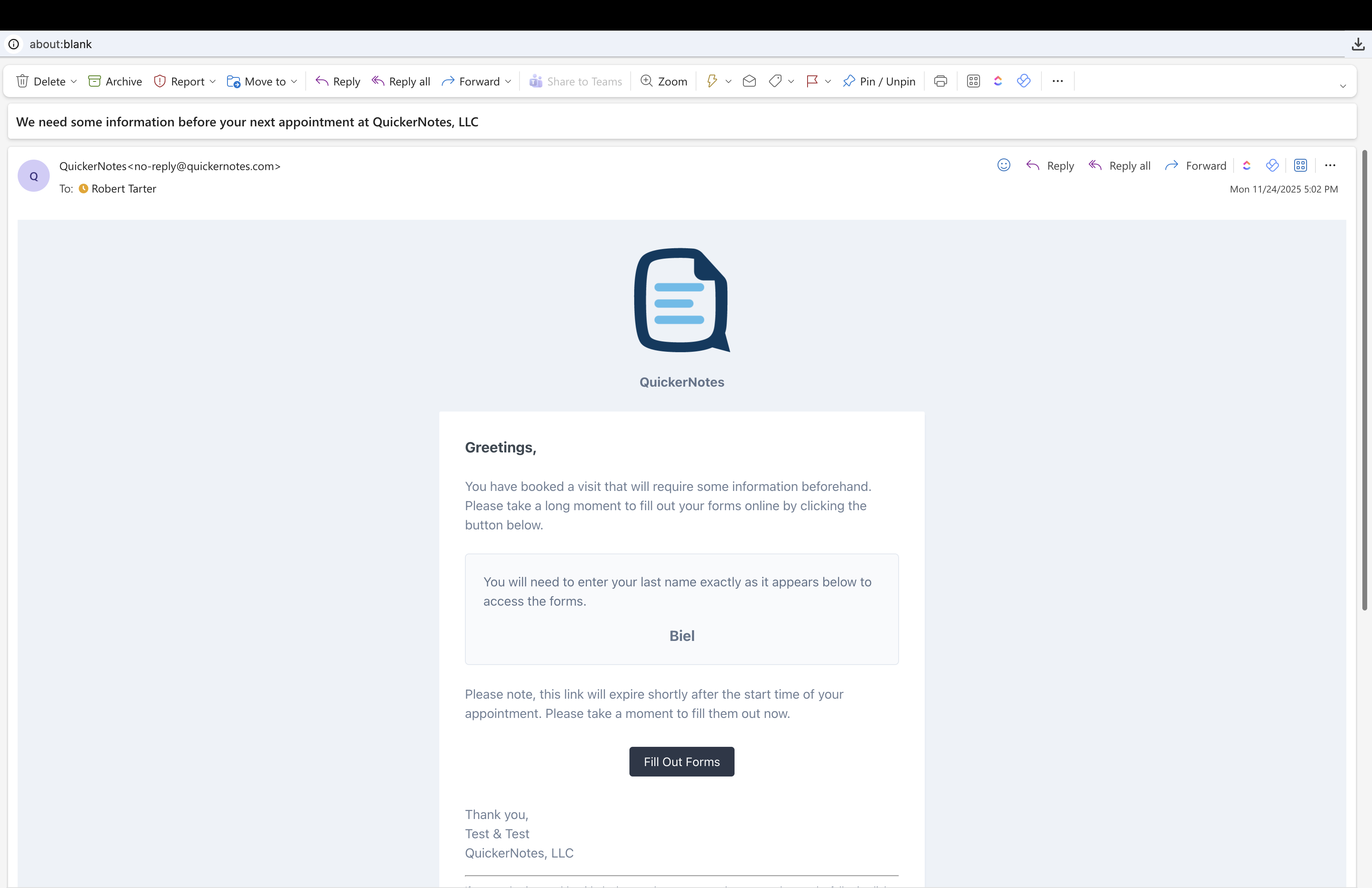
Task: Click the Quick steps lightning icon
Action: click(x=712, y=81)
